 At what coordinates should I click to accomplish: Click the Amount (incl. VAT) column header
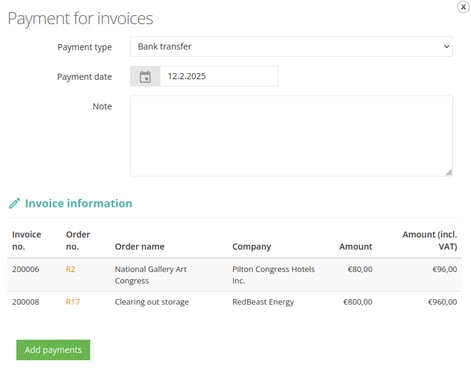point(430,241)
